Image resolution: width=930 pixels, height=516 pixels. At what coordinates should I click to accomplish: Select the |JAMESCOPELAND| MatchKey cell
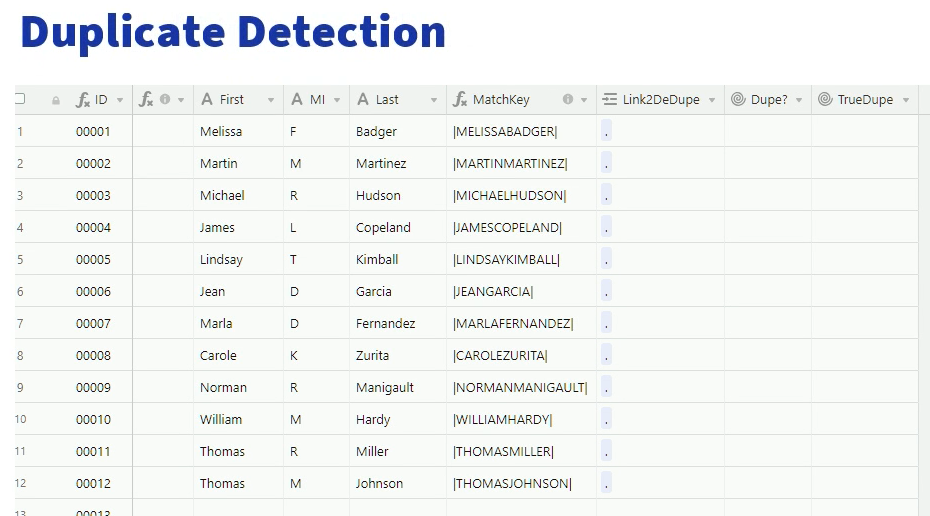pyautogui.click(x=521, y=227)
